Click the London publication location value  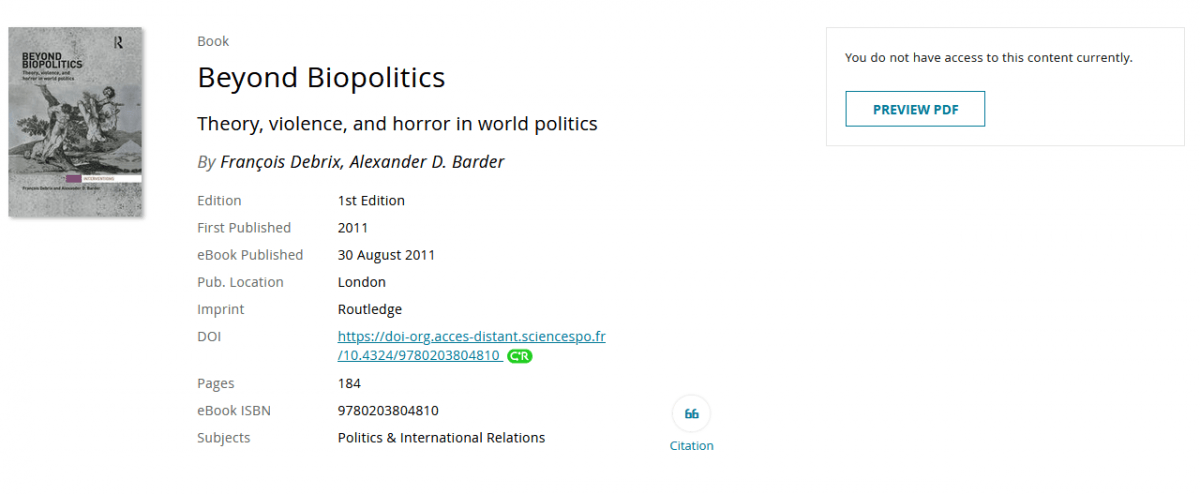362,282
